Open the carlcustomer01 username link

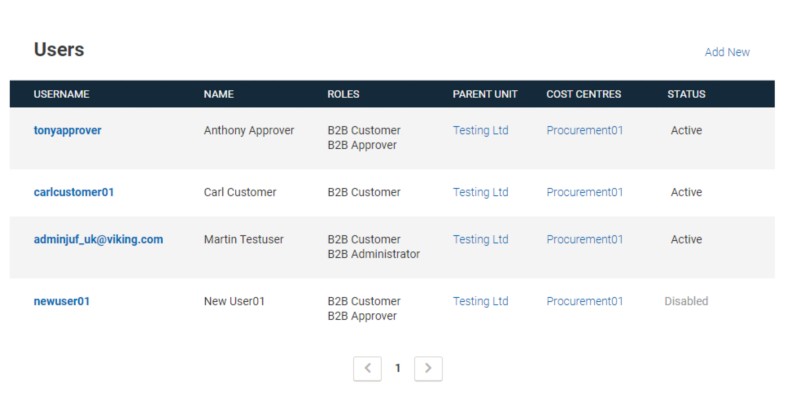tap(74, 192)
